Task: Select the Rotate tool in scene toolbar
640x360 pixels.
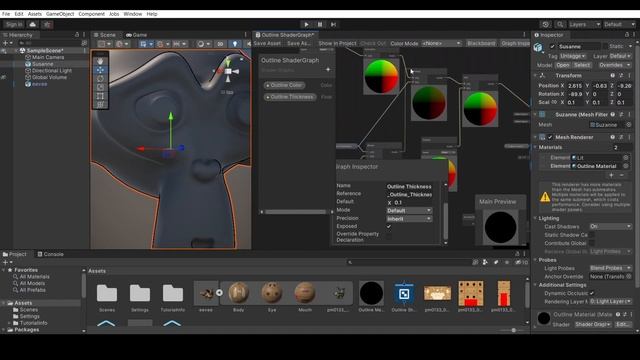Action: coord(100,78)
